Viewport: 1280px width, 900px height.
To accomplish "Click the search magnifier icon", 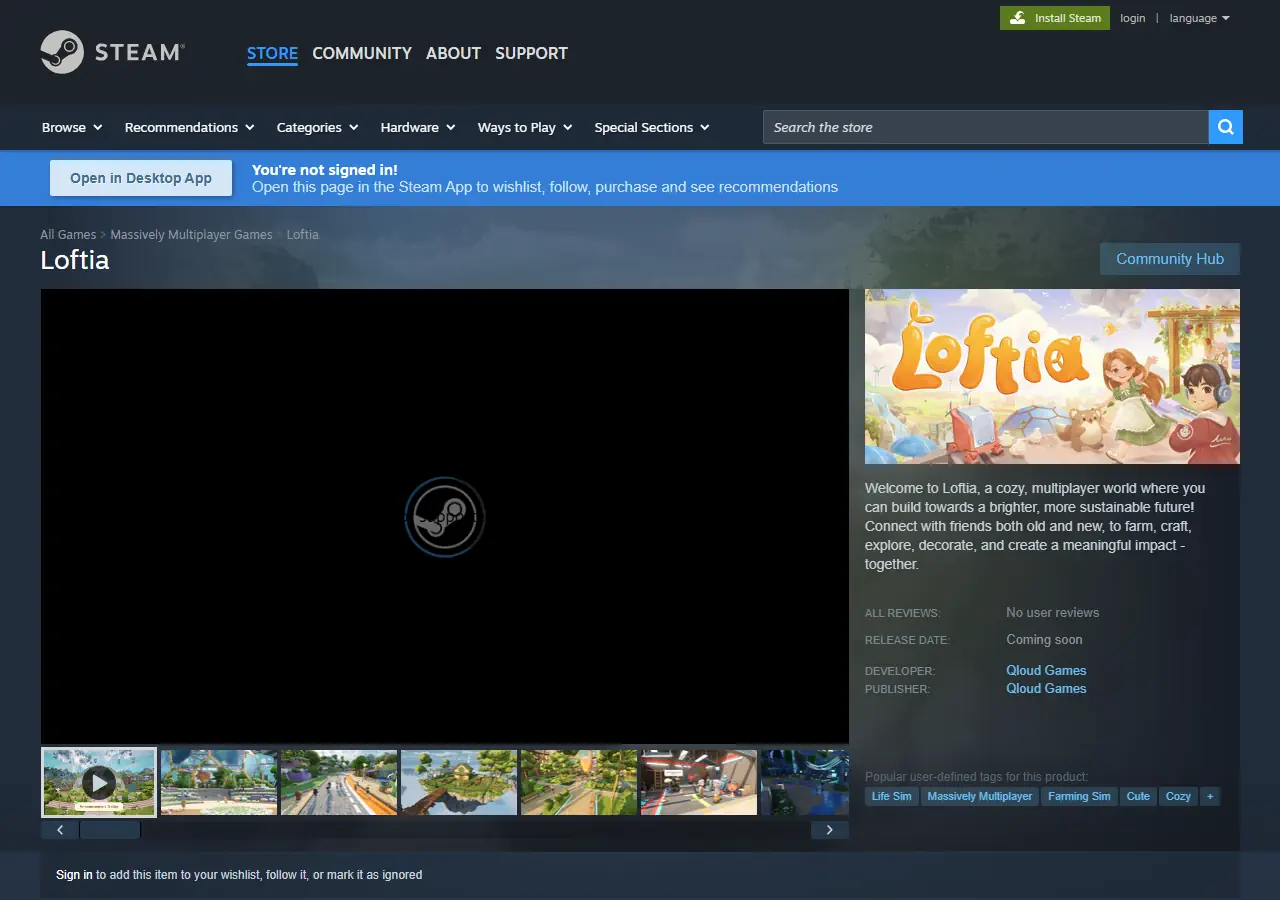I will click(x=1224, y=127).
